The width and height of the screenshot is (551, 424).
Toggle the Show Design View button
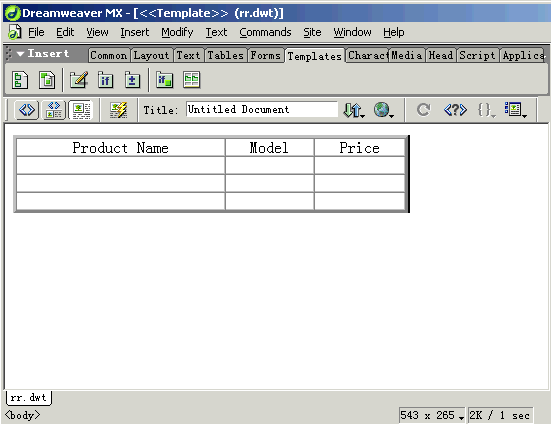tap(81, 110)
